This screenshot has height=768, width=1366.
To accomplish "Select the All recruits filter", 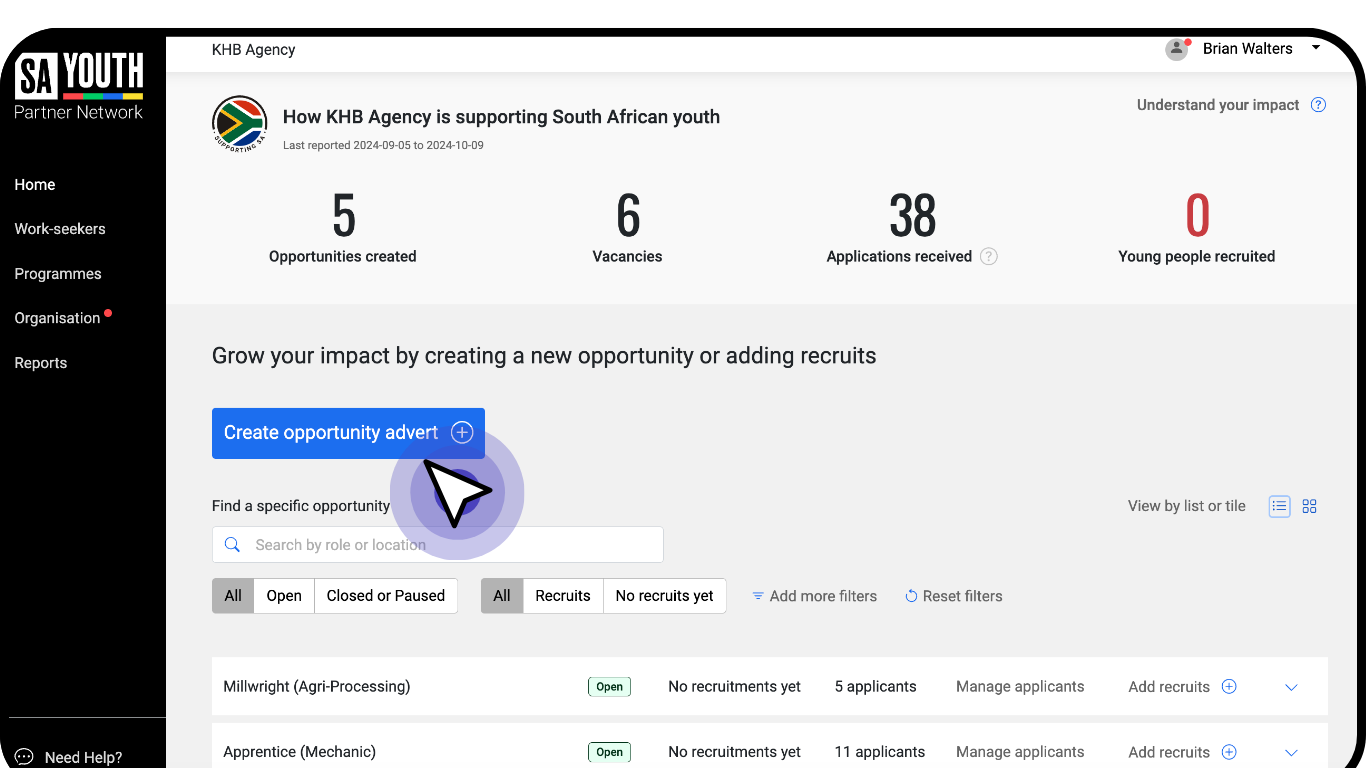I will point(502,596).
